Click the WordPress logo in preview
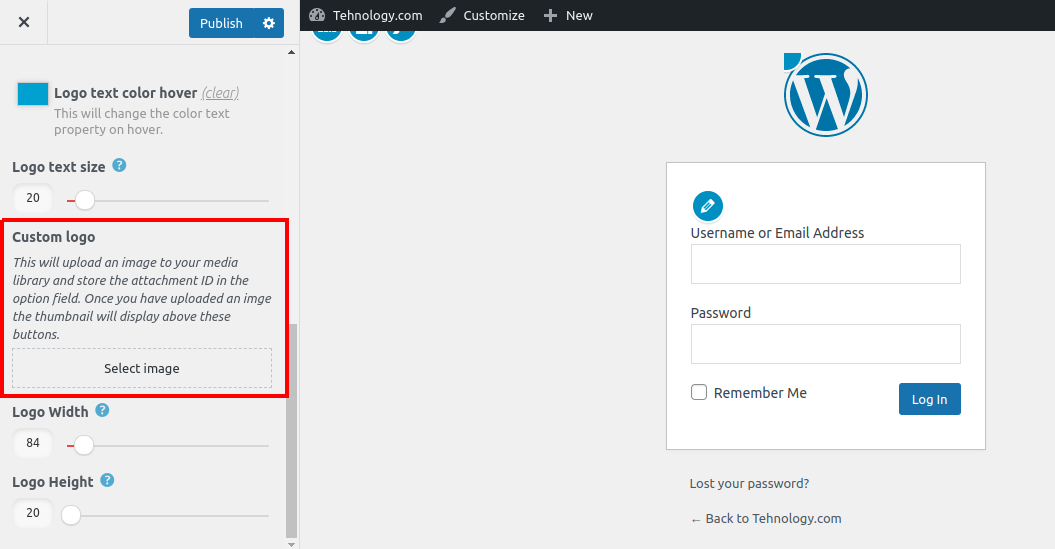 click(826, 96)
